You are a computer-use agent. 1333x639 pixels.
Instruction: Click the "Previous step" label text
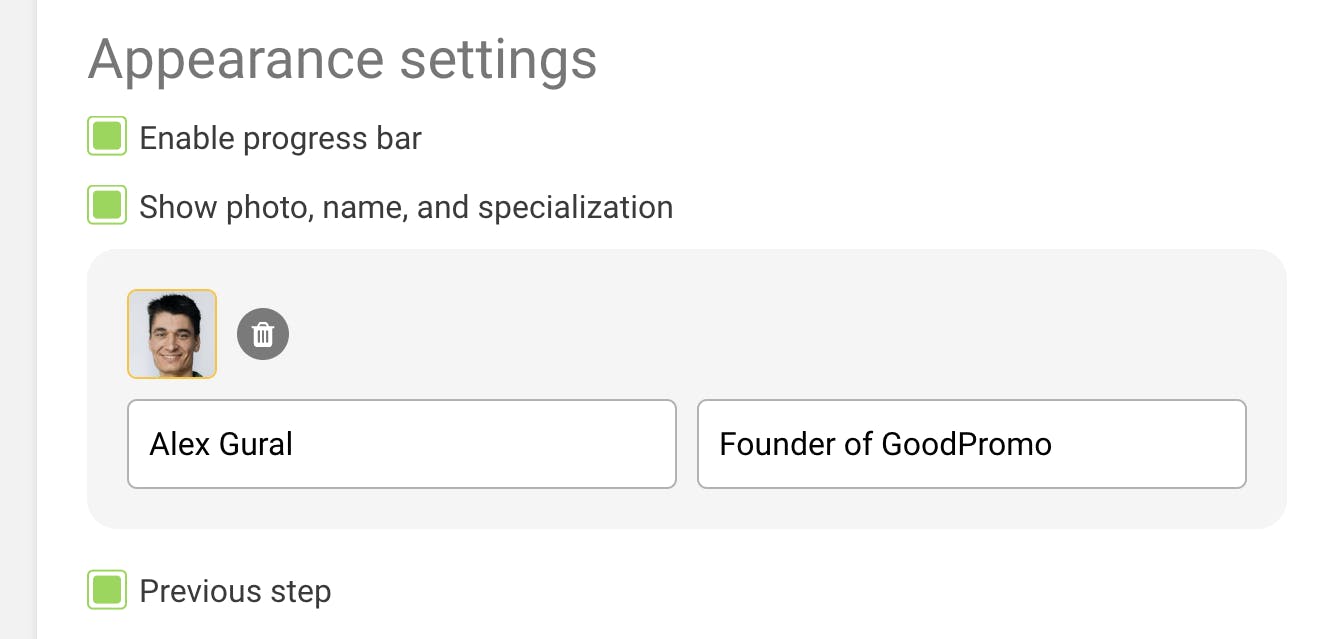pyautogui.click(x=235, y=591)
